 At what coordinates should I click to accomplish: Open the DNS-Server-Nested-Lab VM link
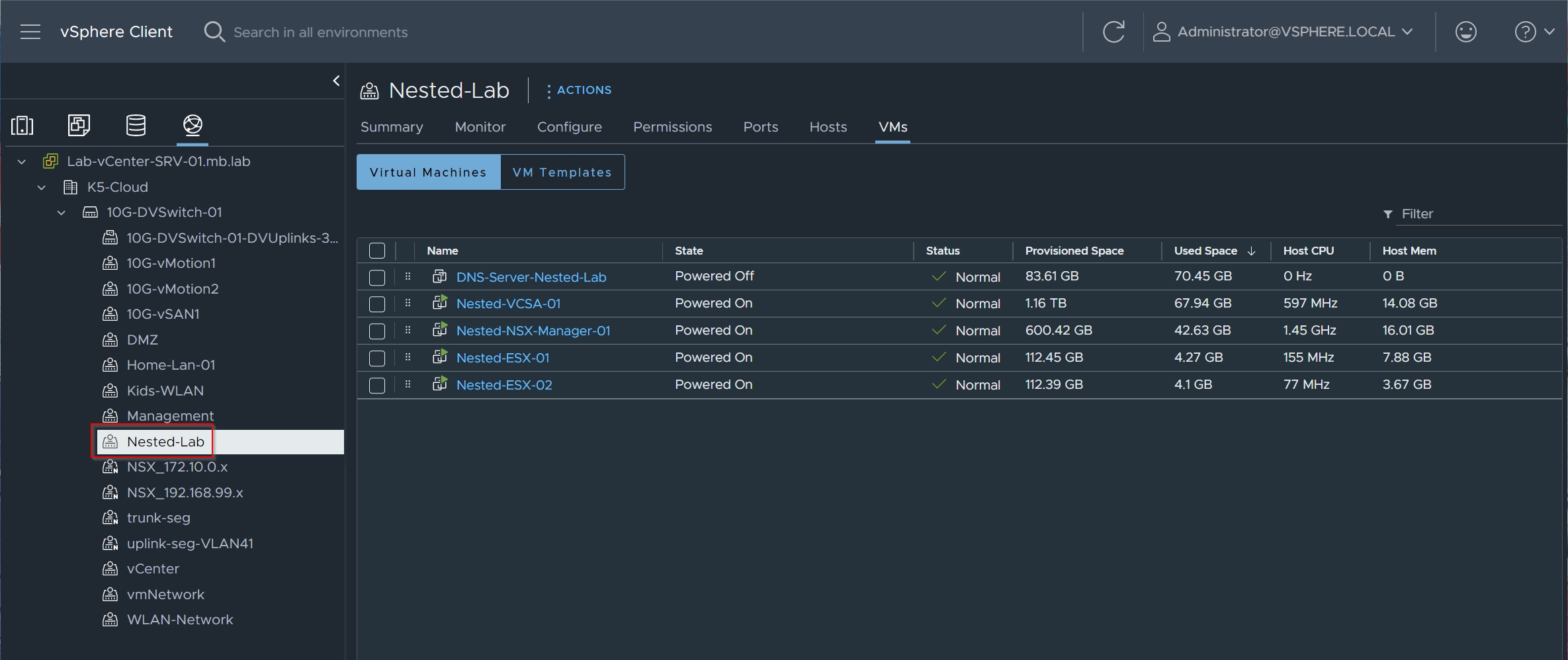click(531, 277)
